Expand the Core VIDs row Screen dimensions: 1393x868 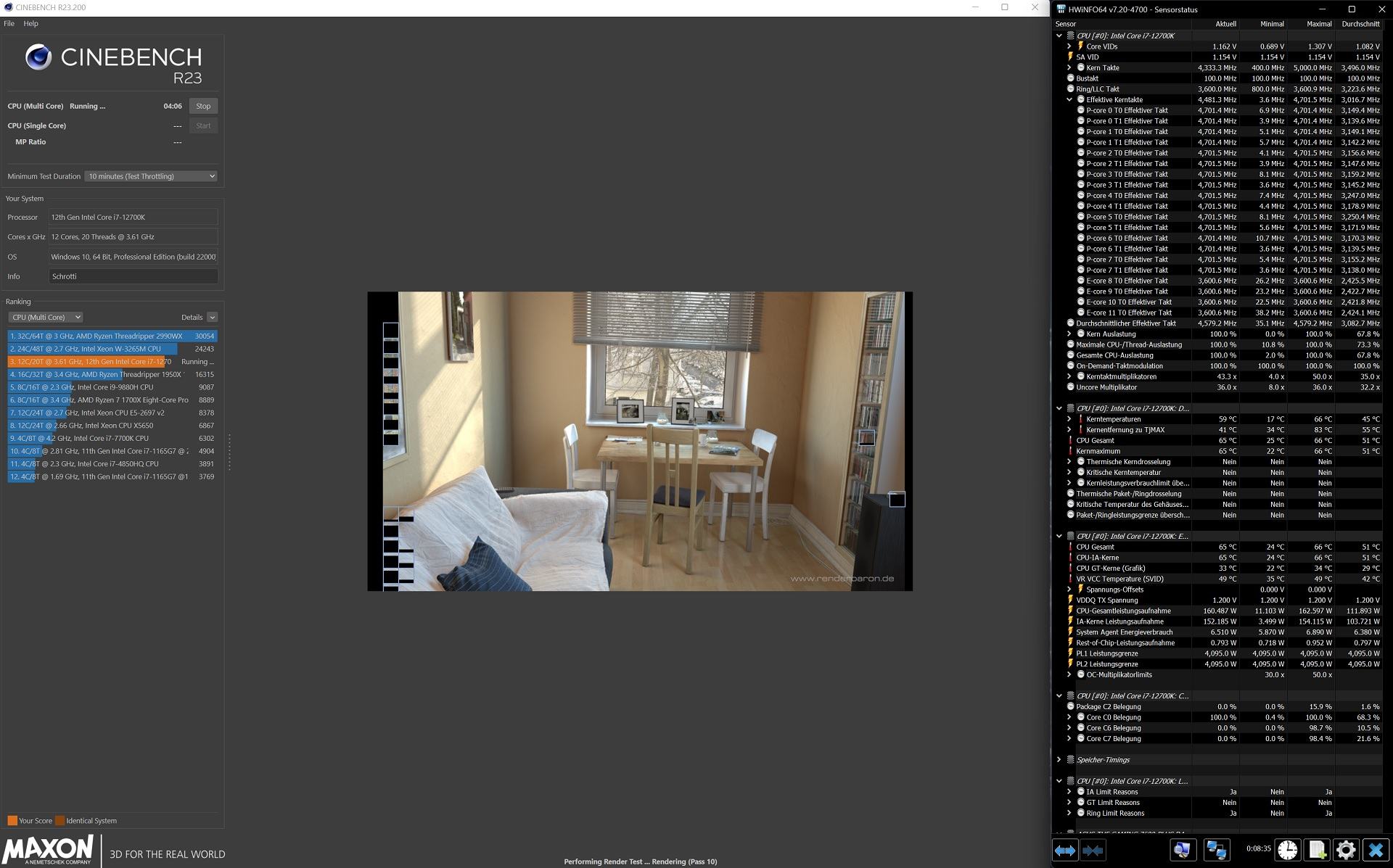tap(1069, 46)
